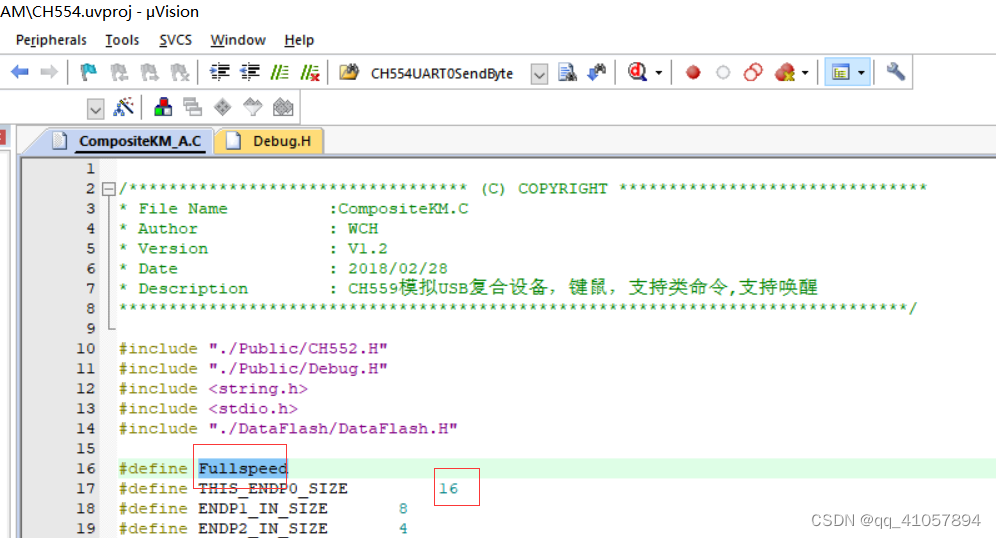This screenshot has height=538, width=996.
Task: Switch to the Debug.H tab
Action: tap(271, 141)
